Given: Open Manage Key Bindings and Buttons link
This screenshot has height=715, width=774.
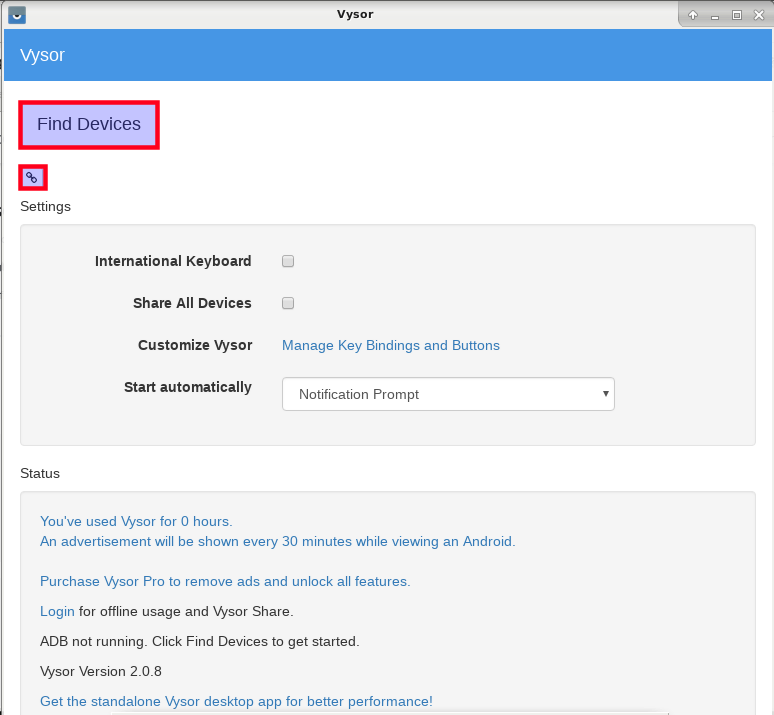Looking at the screenshot, I should (390, 345).
